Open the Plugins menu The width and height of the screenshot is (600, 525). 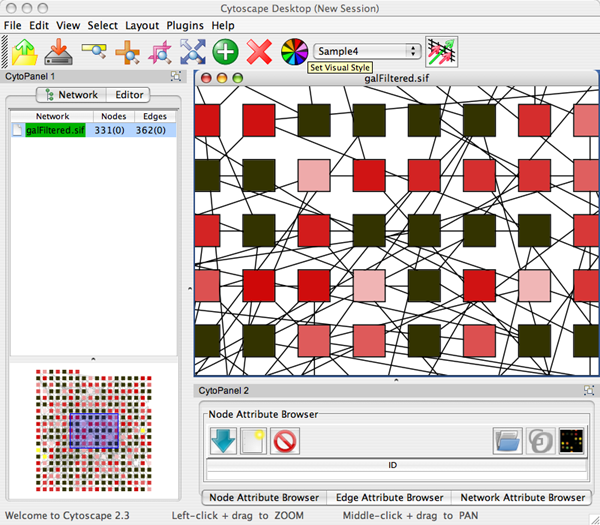[185, 24]
